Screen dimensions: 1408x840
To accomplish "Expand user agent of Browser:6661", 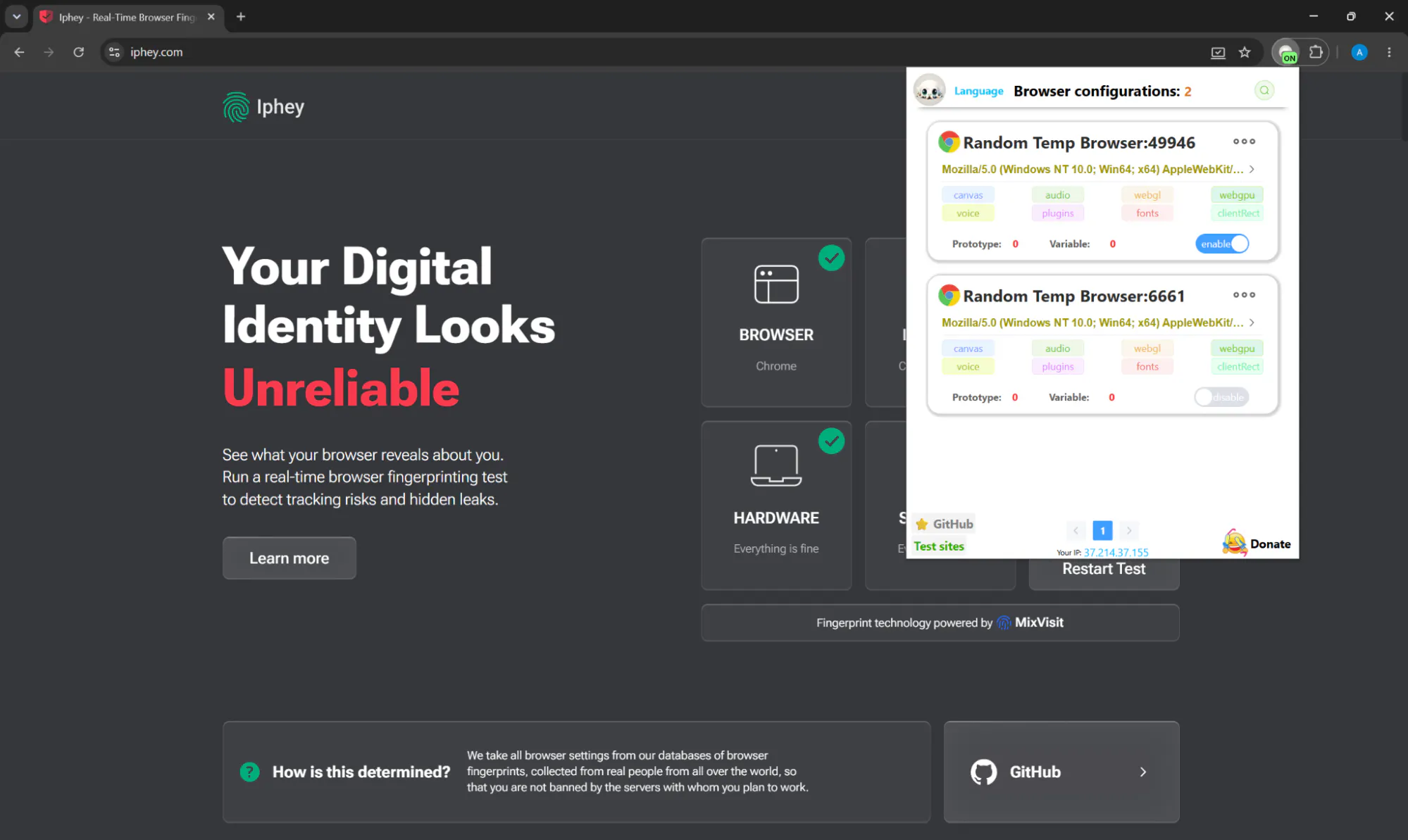I will (1252, 322).
